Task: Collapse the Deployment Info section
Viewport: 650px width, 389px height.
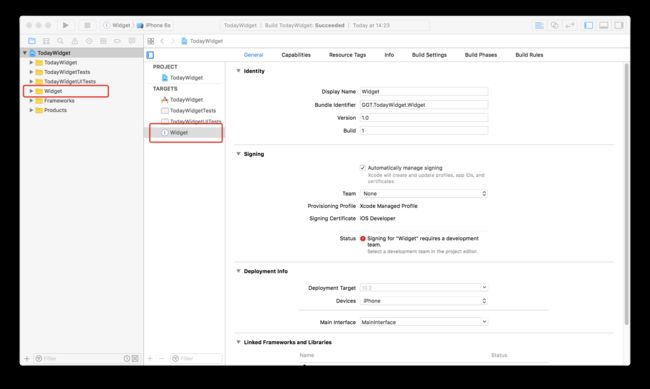Action: click(x=238, y=271)
